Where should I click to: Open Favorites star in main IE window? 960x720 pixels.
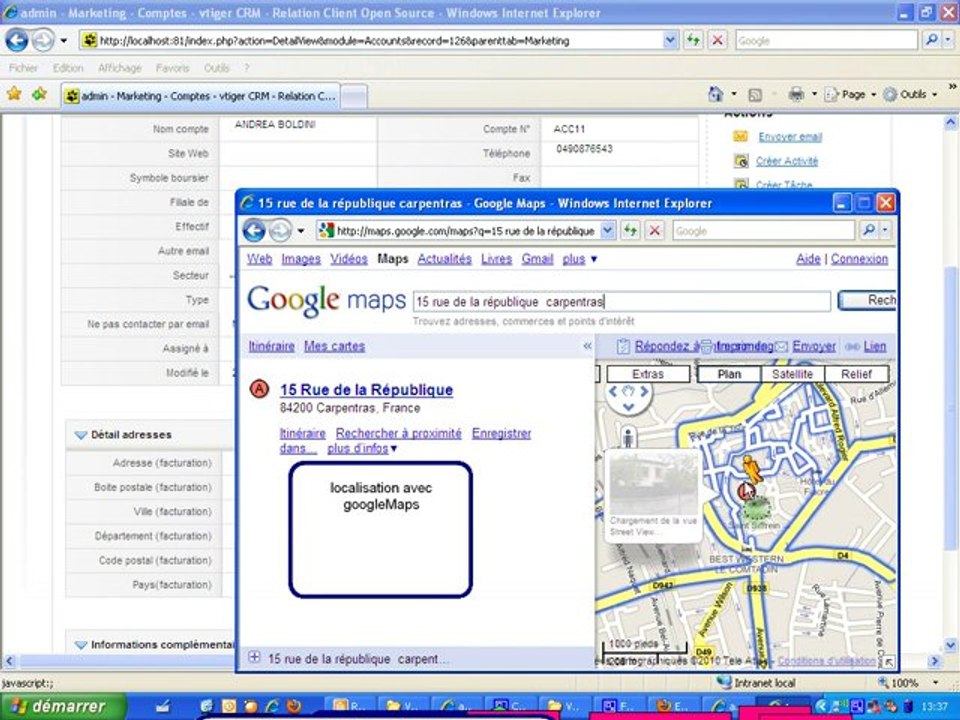coord(14,94)
